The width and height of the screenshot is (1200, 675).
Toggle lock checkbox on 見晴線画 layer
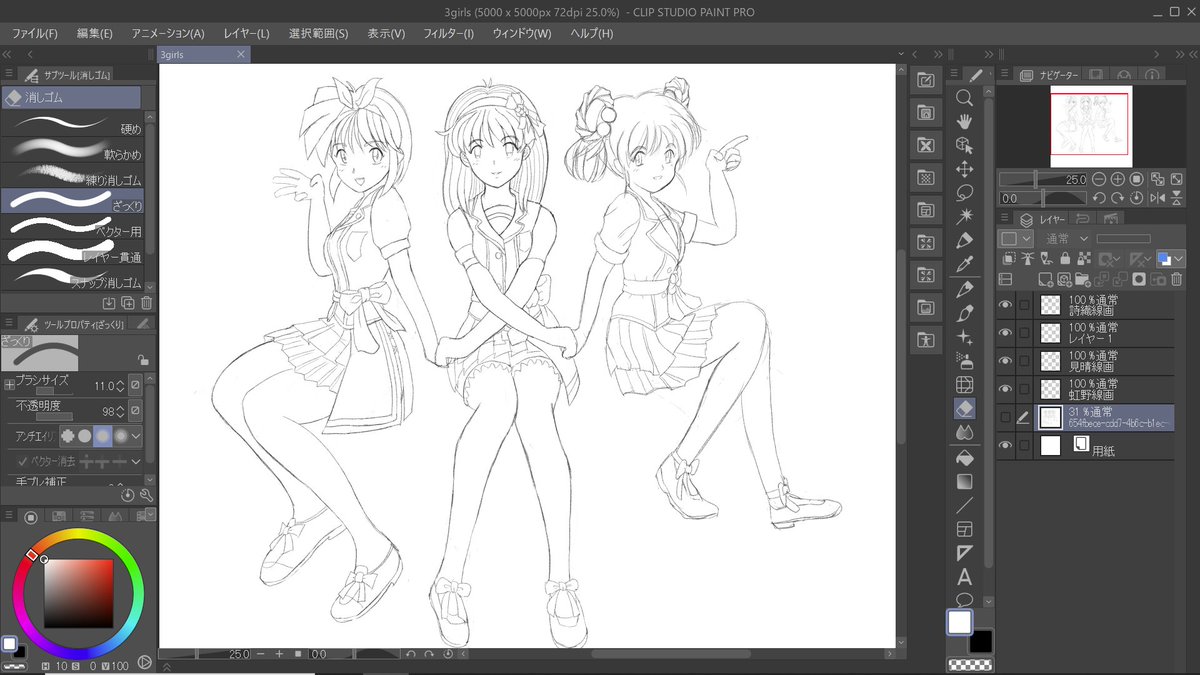[x=1024, y=361]
